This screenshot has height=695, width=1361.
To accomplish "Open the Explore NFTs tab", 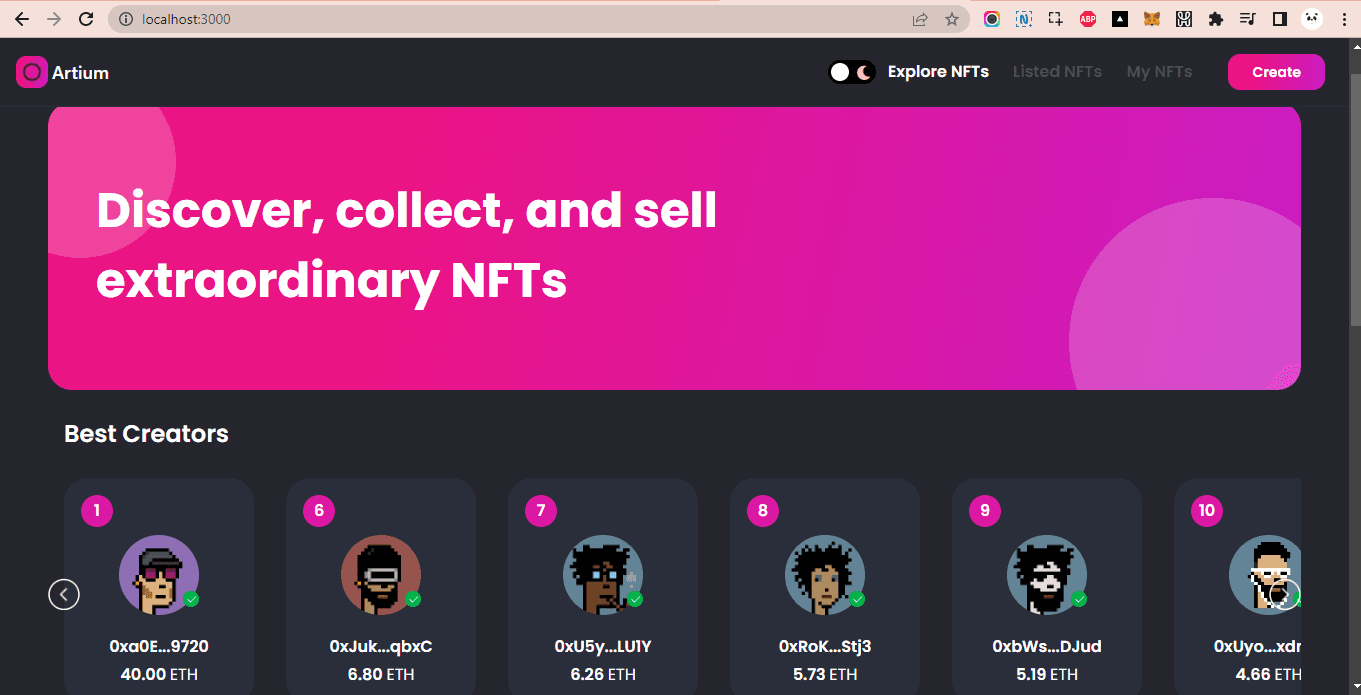I will click(x=938, y=72).
